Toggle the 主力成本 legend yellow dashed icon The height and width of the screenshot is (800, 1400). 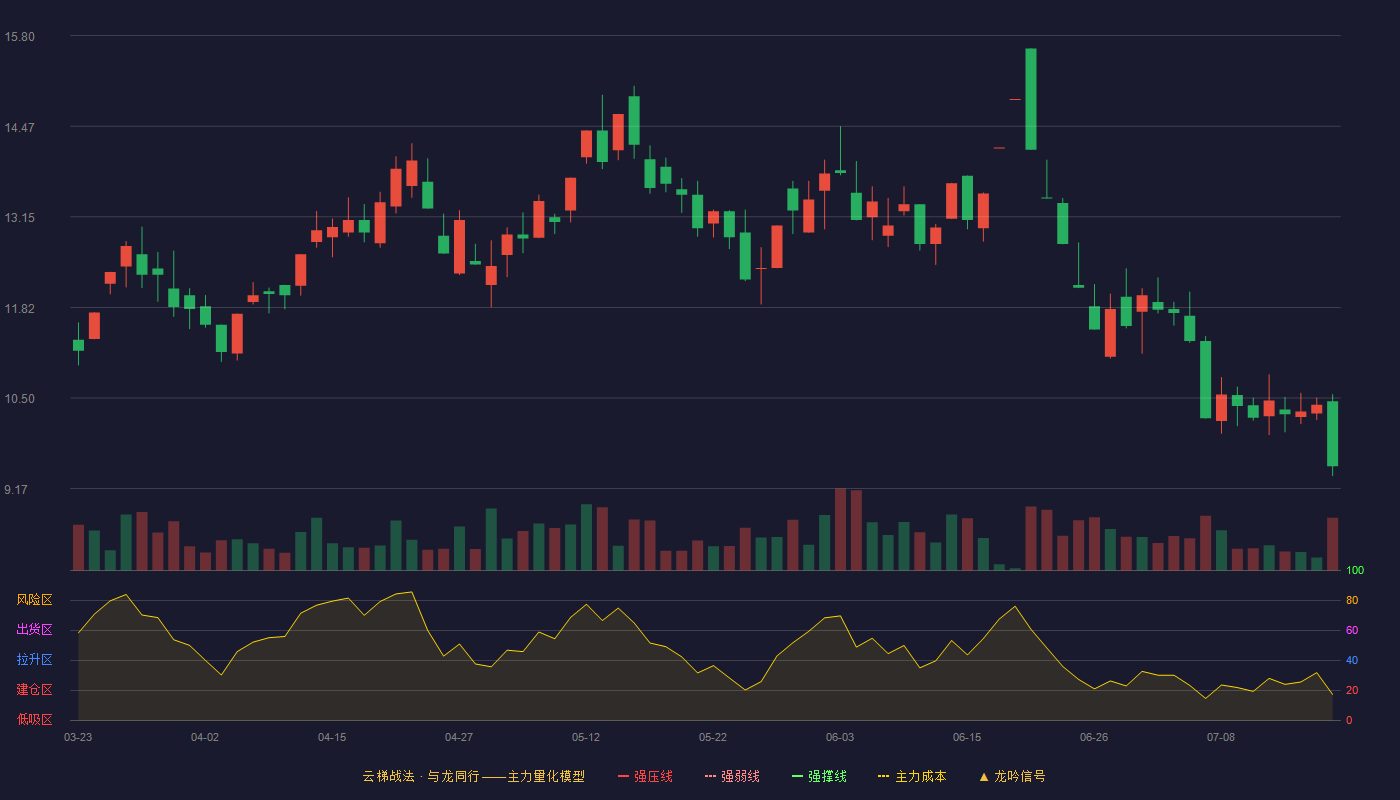(884, 776)
